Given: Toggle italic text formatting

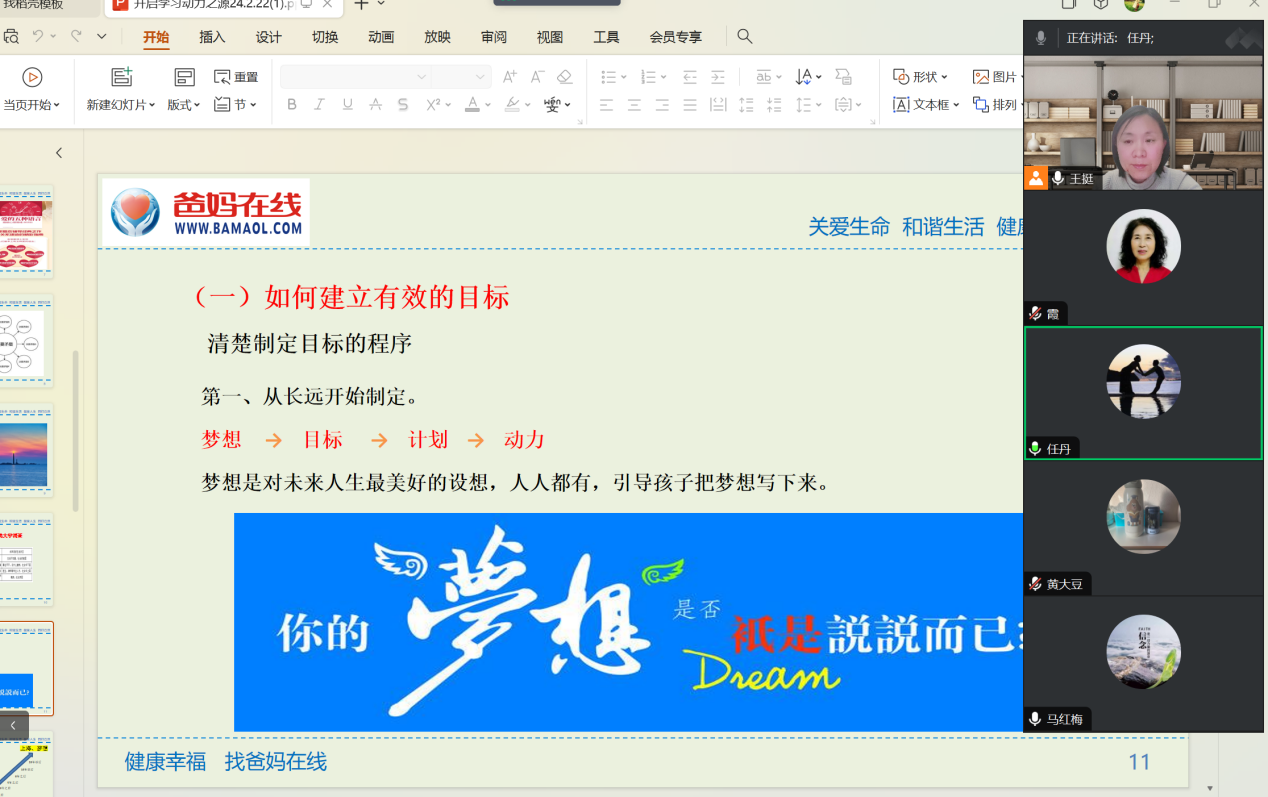Looking at the screenshot, I should 319,104.
